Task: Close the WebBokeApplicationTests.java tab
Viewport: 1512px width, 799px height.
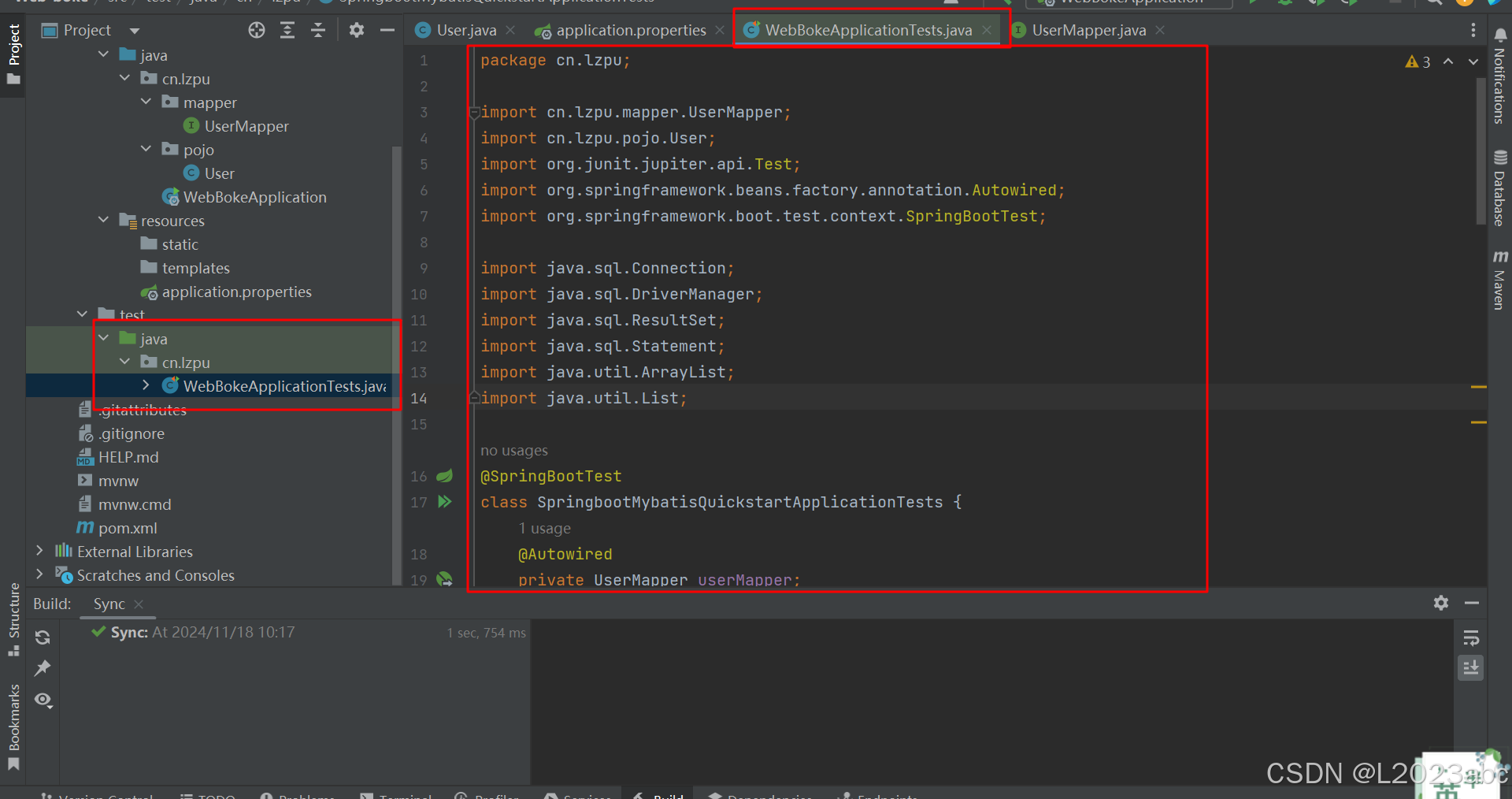Action: [987, 30]
